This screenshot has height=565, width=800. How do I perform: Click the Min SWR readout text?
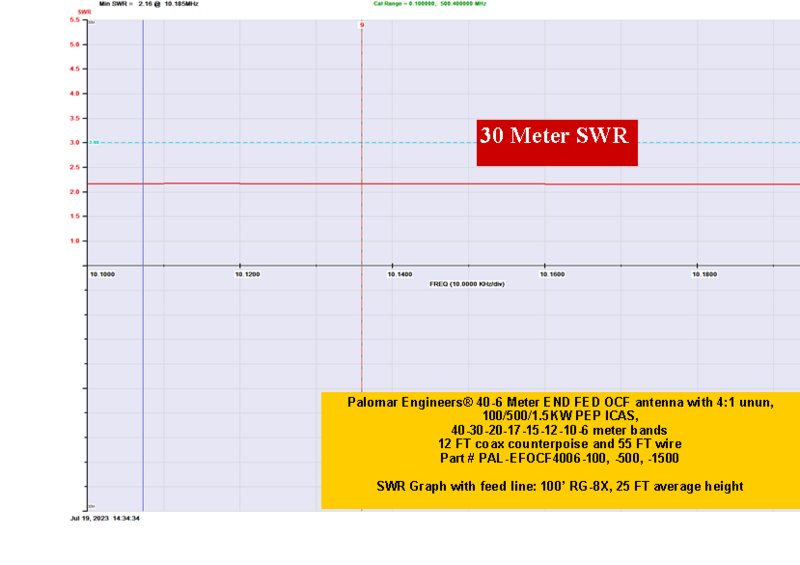coord(148,4)
